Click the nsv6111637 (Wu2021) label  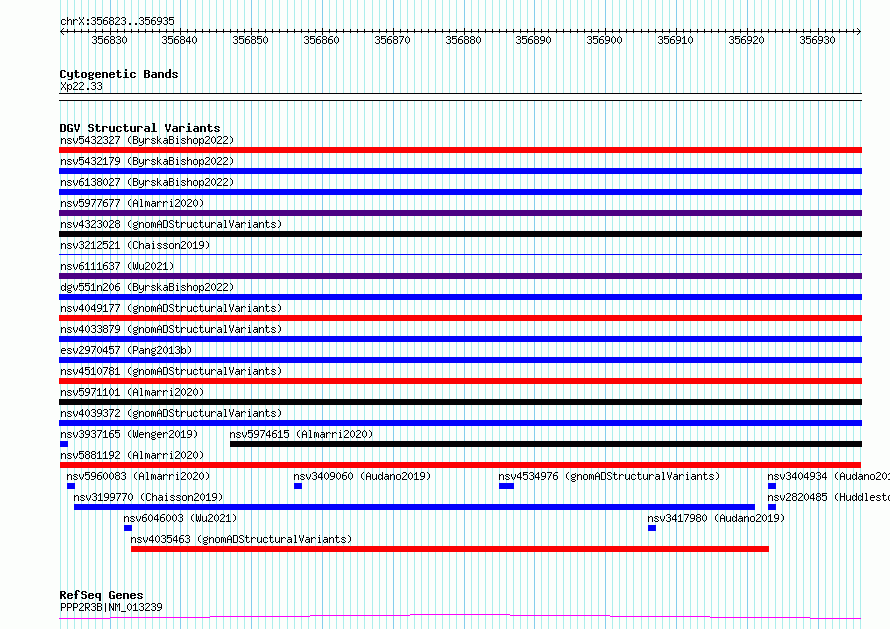point(117,266)
